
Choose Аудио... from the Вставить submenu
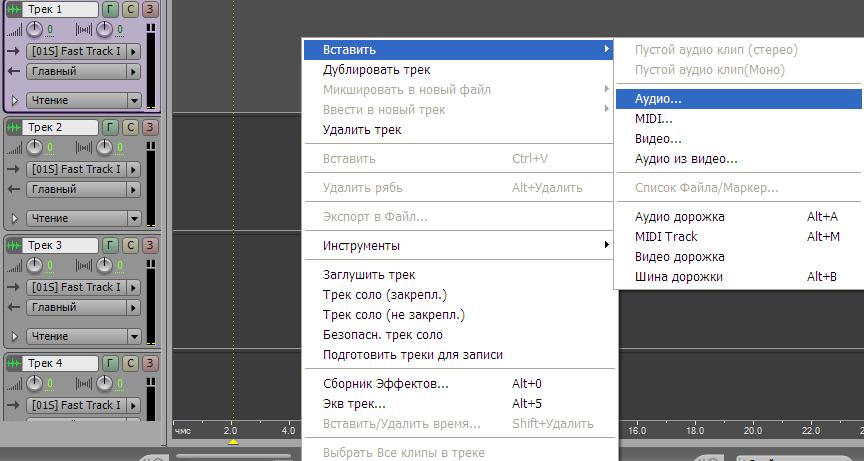[738, 99]
